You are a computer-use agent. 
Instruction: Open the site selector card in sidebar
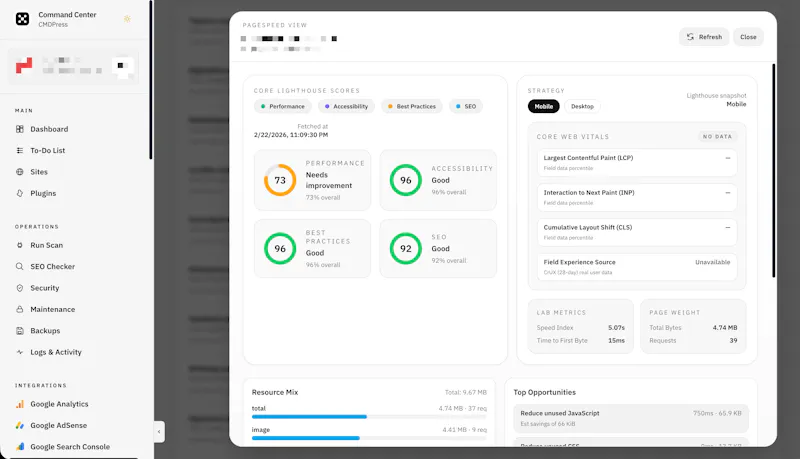coord(73,66)
